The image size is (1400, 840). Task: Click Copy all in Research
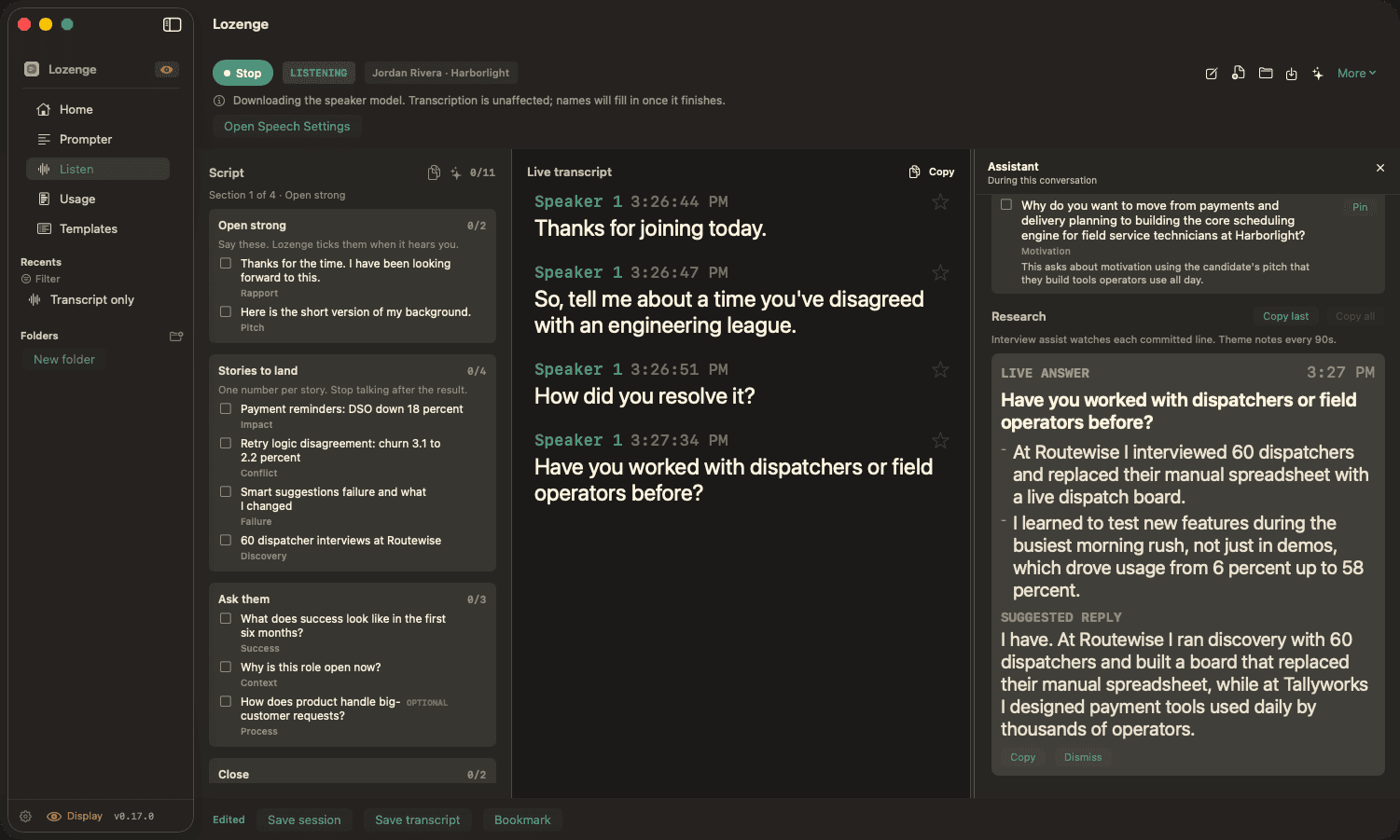tap(1355, 316)
